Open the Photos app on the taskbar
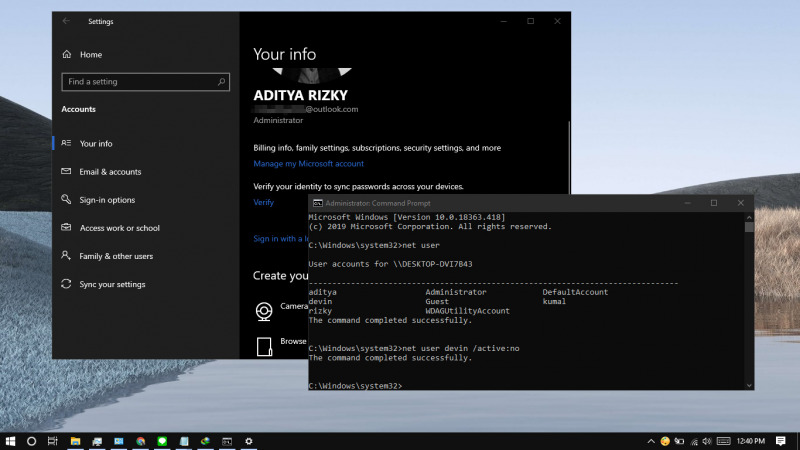800x450 pixels. (118, 441)
